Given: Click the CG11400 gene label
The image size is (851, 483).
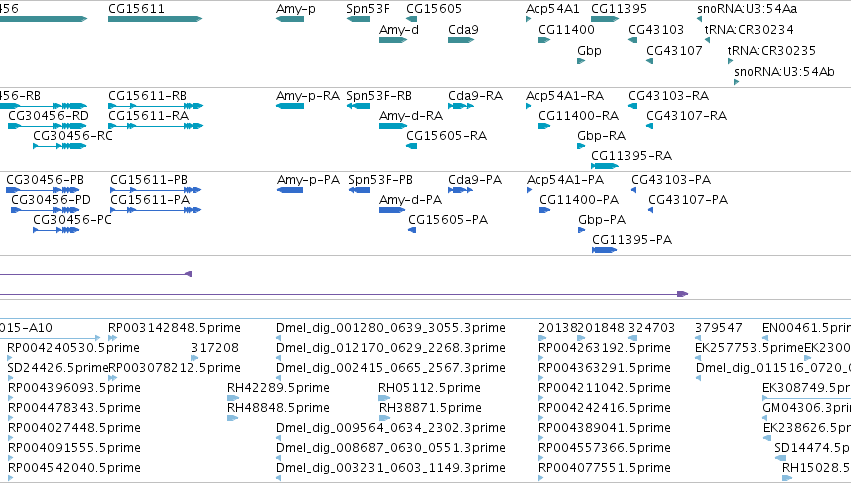Looking at the screenshot, I should tap(566, 29).
